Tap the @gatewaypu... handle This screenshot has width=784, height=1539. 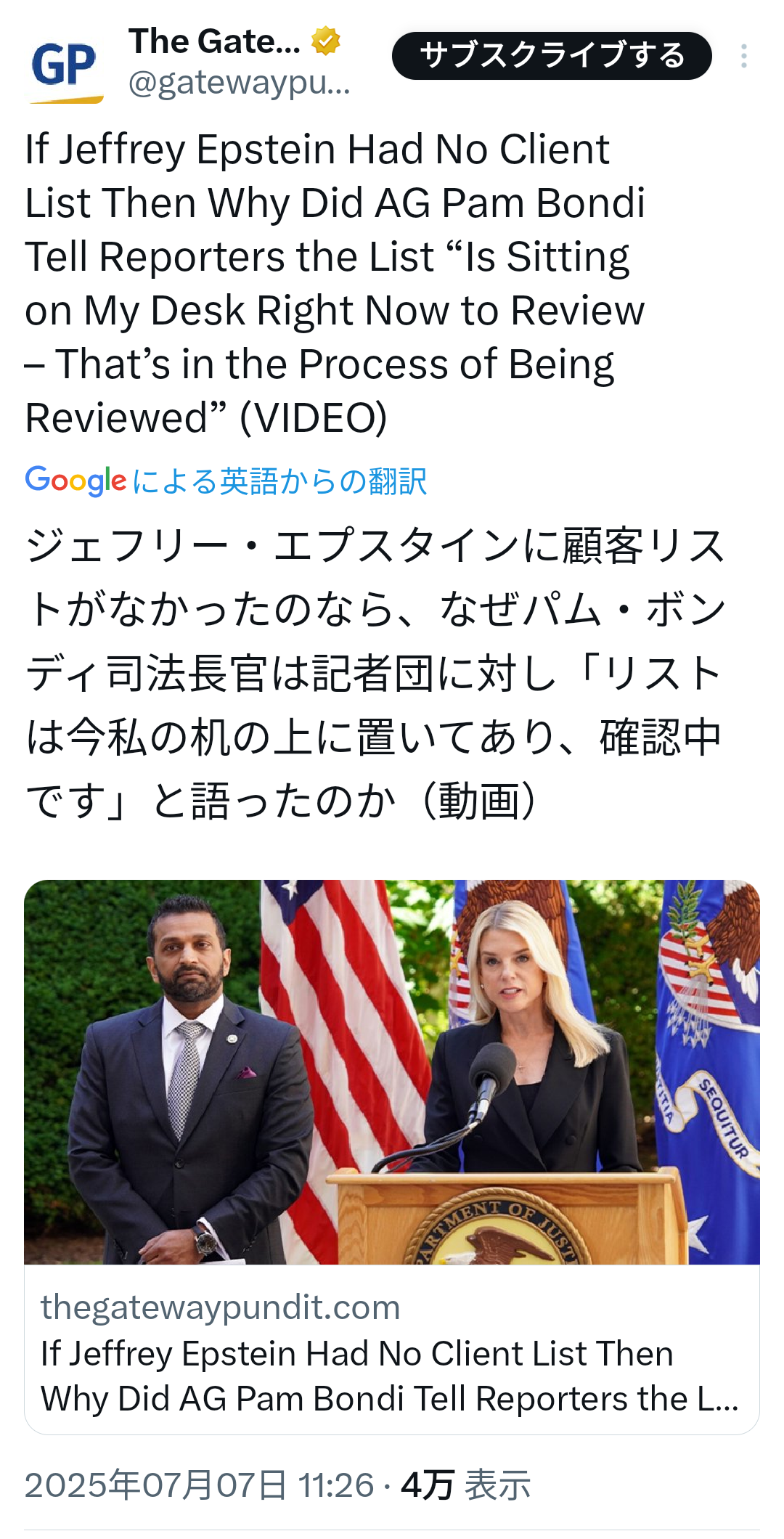(x=240, y=84)
